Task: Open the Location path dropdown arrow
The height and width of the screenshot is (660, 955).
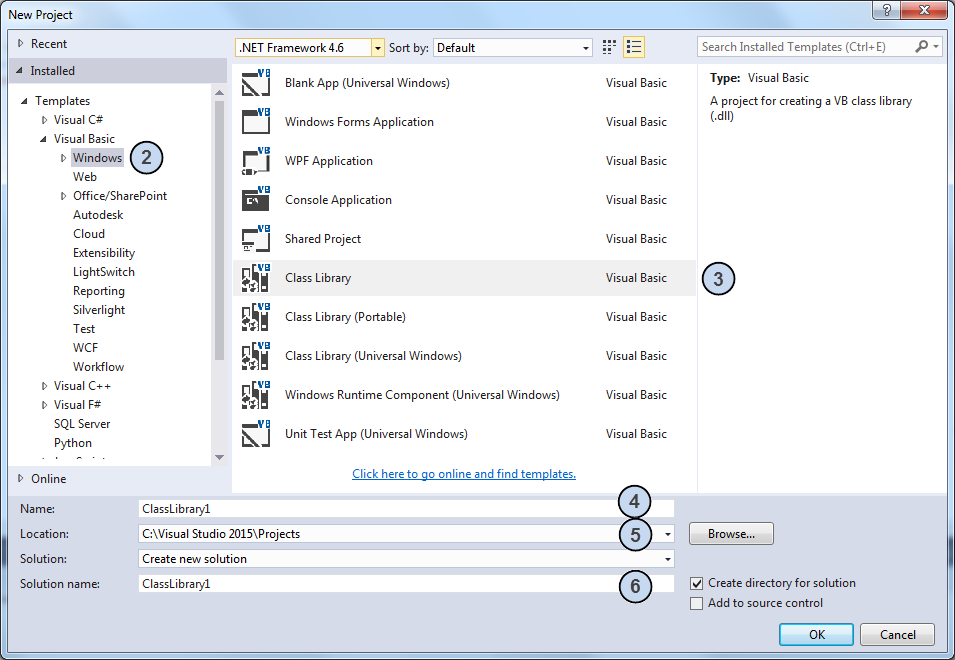Action: 668,534
